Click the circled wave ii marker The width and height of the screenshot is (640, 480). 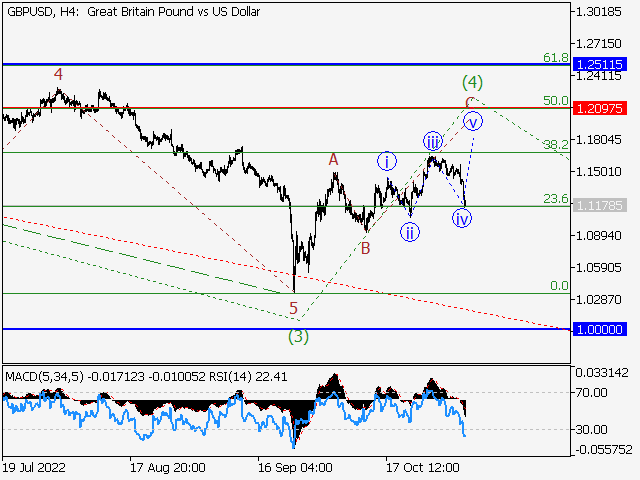410,233
